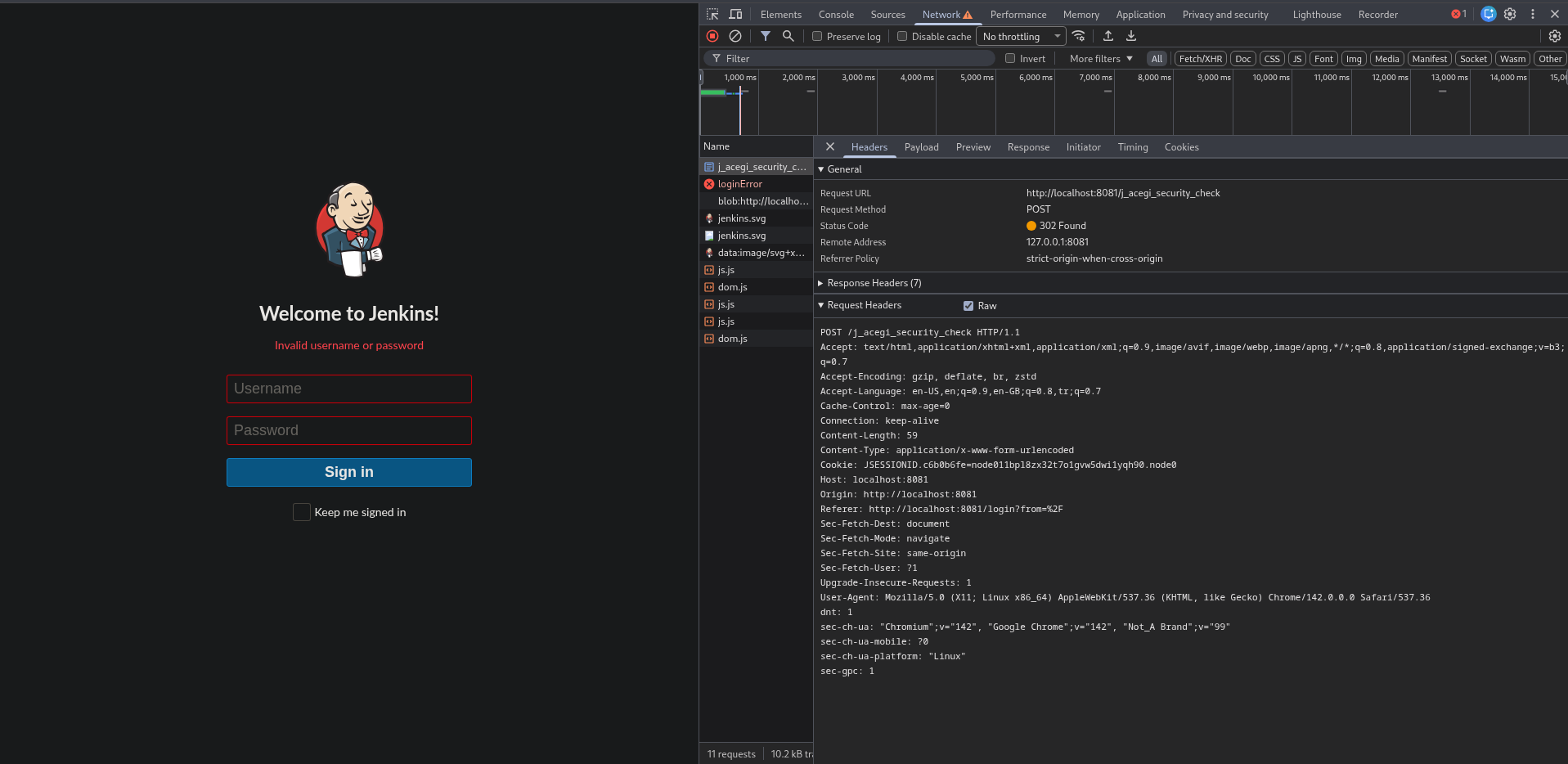This screenshot has width=1568, height=764.
Task: Click the Sign in button
Action: (x=349, y=472)
